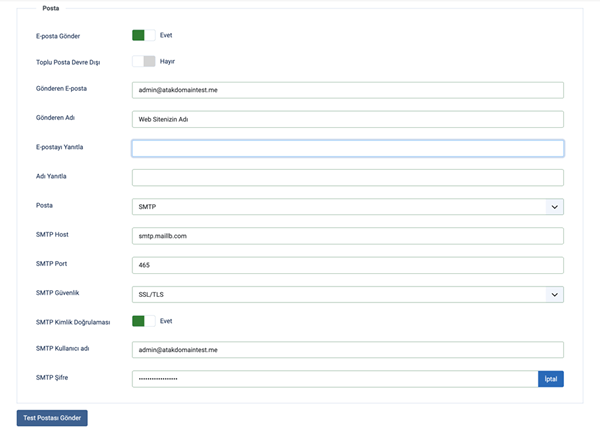Toggle the Toplu Posta Devre Dışı switch
Viewport: 600px width, 429px height.
(x=143, y=61)
